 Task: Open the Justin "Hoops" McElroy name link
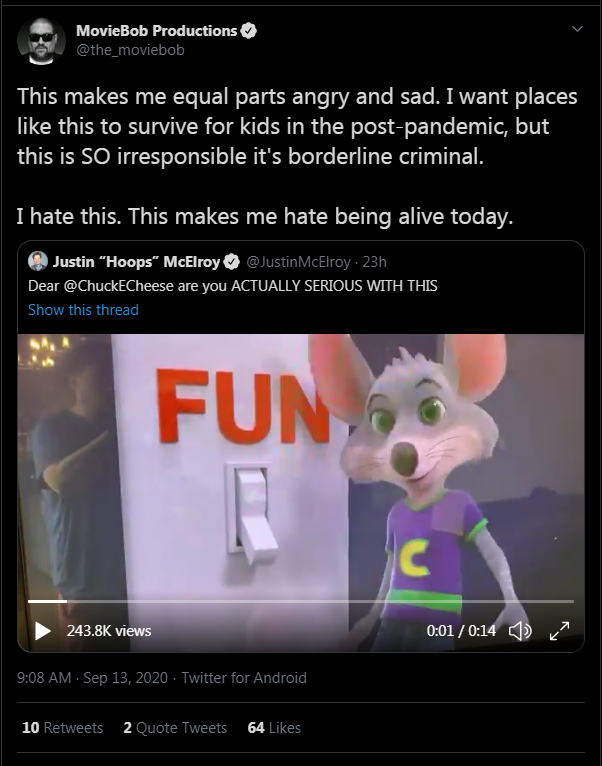point(136,262)
